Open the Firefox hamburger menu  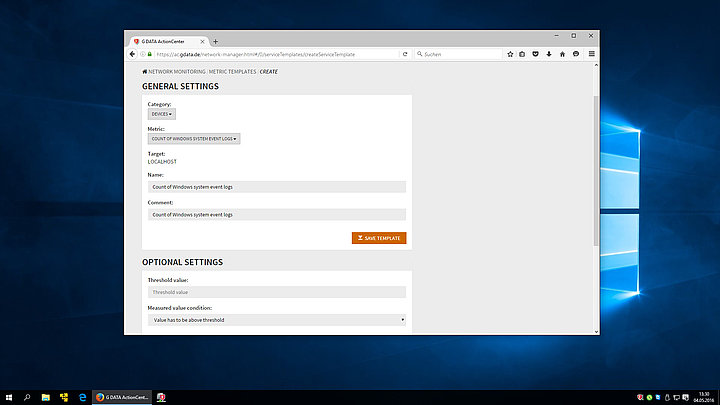(591, 54)
